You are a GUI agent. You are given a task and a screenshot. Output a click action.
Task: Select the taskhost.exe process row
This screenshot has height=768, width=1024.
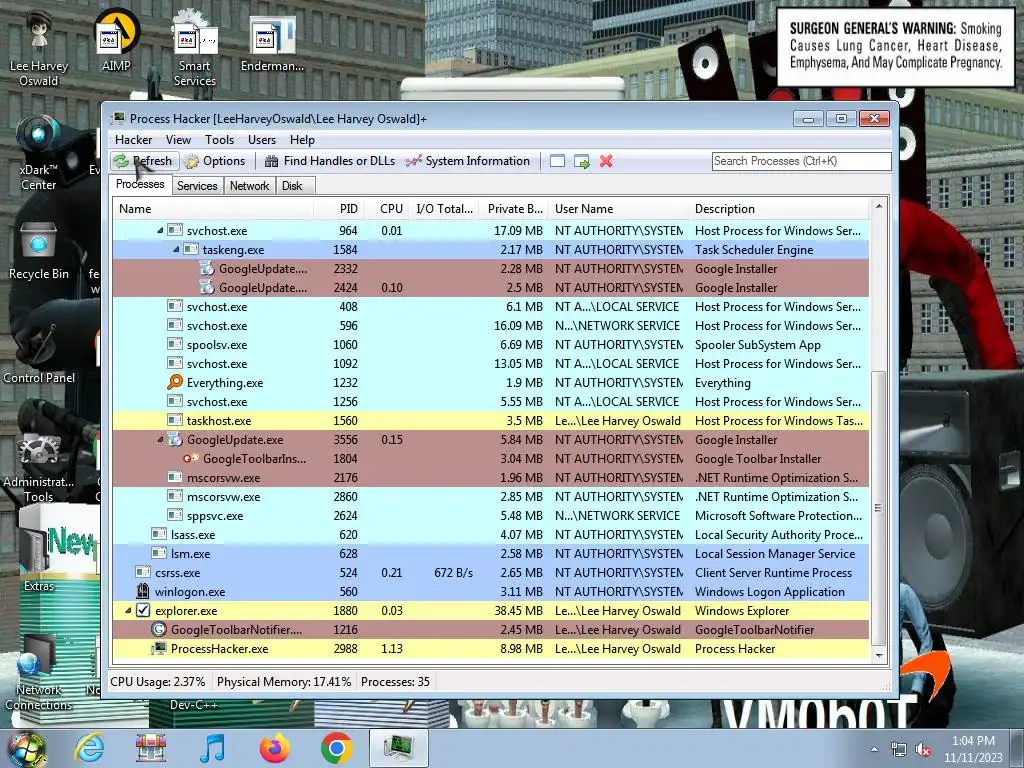[491, 421]
